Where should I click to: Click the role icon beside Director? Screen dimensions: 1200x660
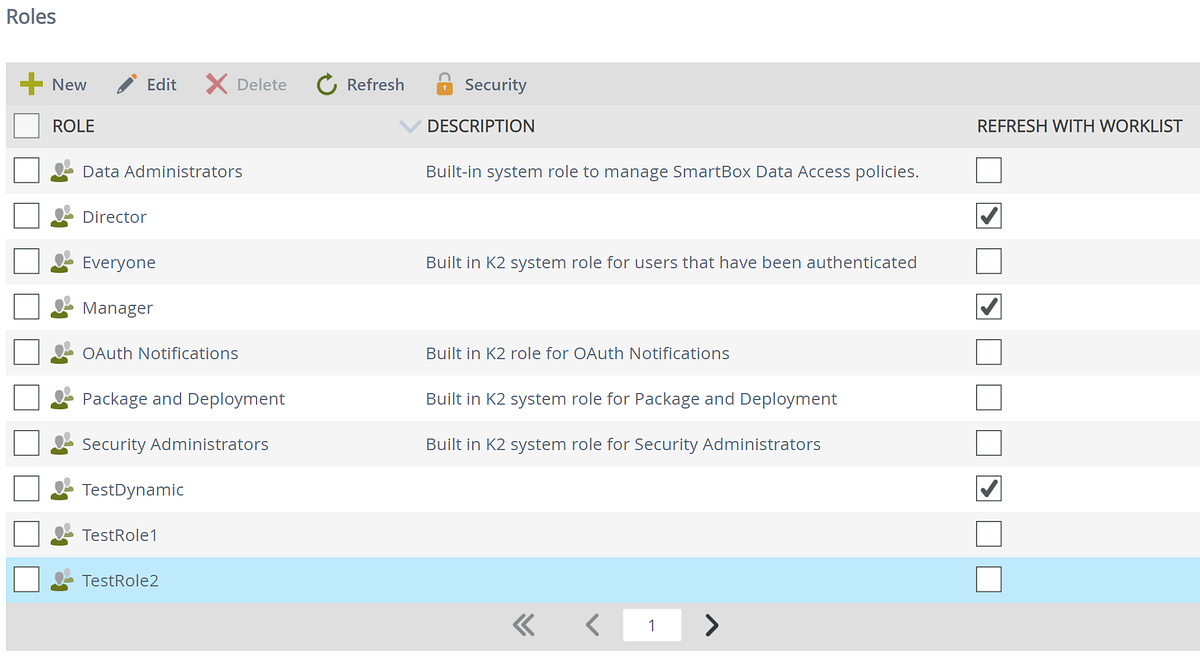(62, 215)
